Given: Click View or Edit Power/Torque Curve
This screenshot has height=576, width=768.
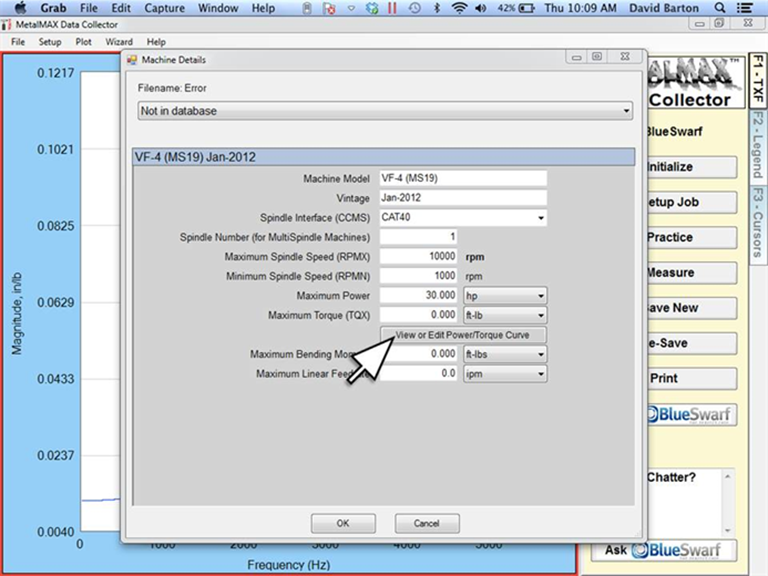Looking at the screenshot, I should (463, 335).
